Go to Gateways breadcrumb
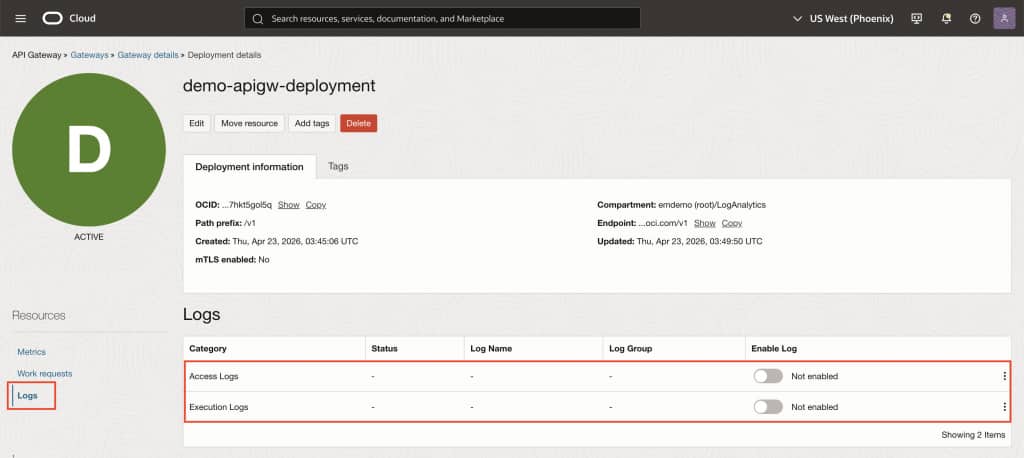The width and height of the screenshot is (1024, 458). (x=89, y=55)
